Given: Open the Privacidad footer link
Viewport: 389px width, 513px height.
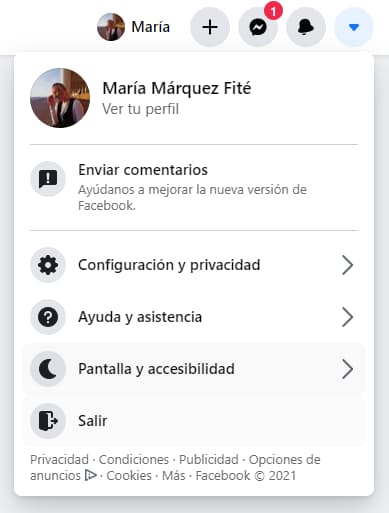Looking at the screenshot, I should click(x=59, y=459).
